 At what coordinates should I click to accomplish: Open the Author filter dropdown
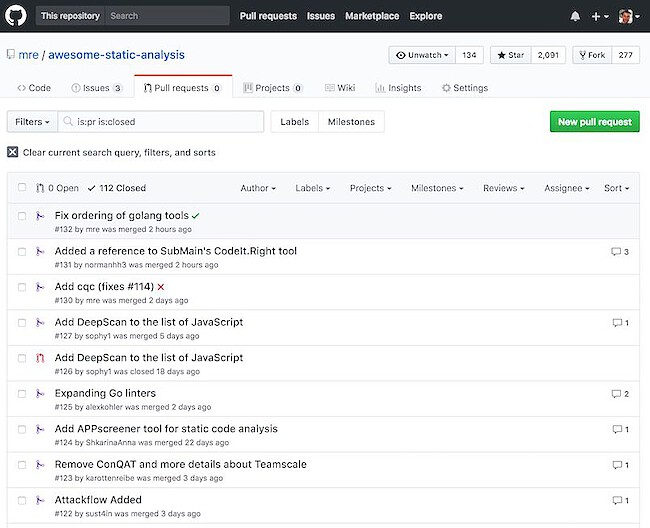(x=258, y=188)
